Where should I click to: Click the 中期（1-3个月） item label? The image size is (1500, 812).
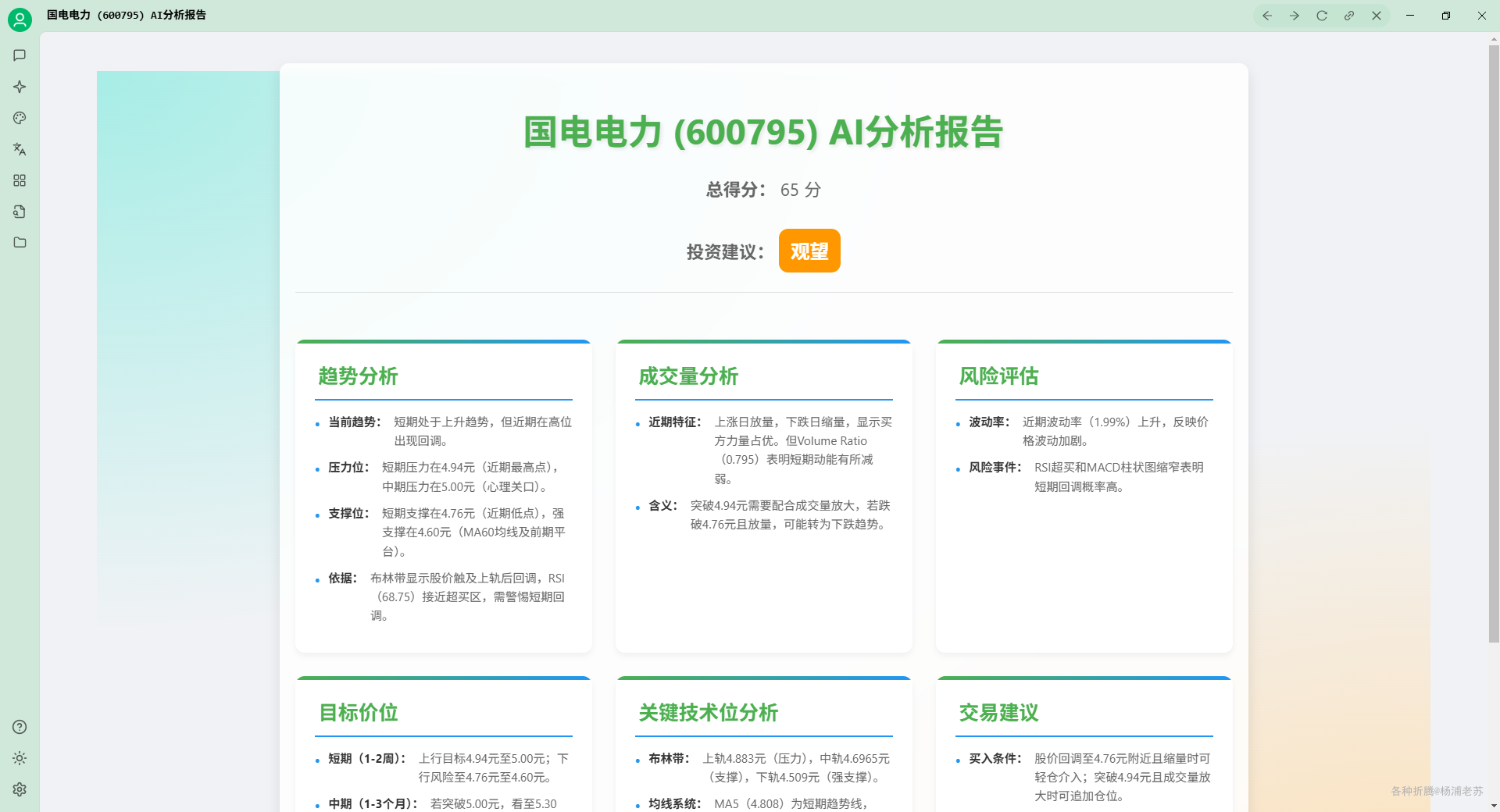pos(373,803)
